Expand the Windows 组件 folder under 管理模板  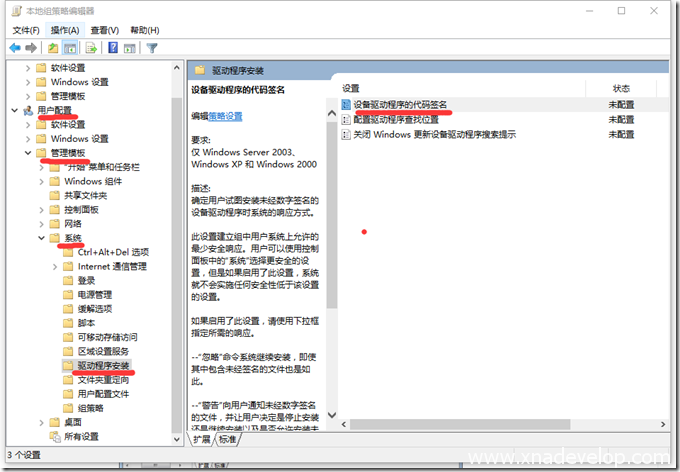pos(41,181)
